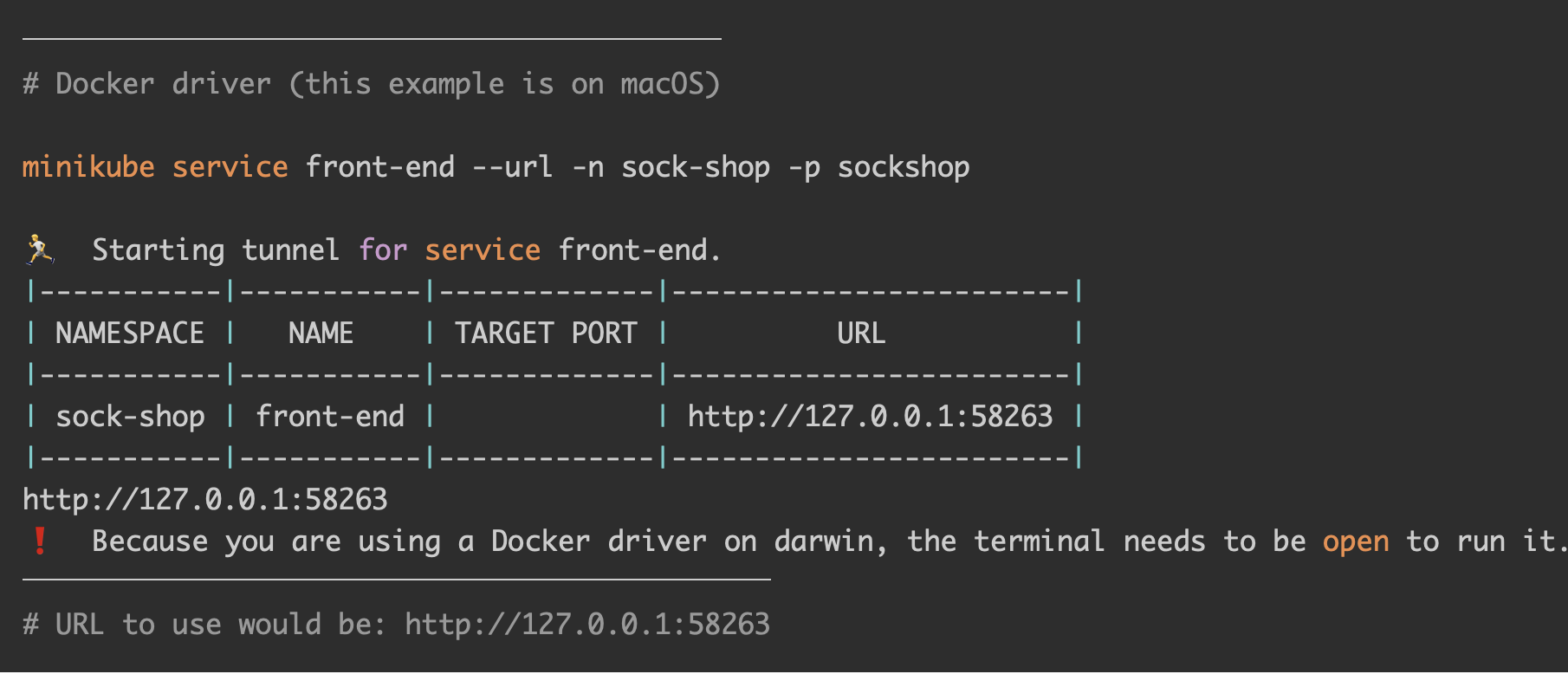1568x674 pixels.
Task: Click the '--url' flag in the command
Action: tap(512, 166)
